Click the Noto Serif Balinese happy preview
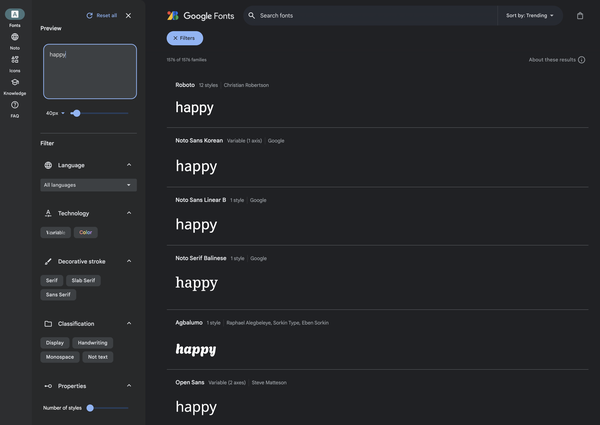 (197, 283)
